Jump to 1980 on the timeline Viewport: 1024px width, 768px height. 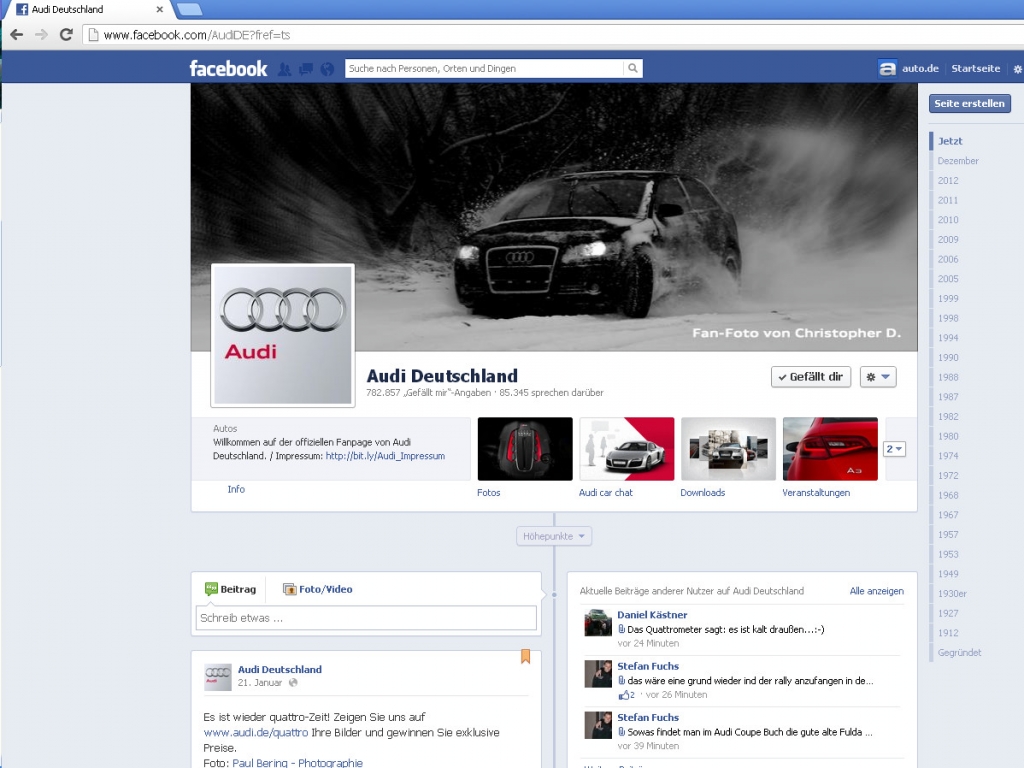(948, 436)
